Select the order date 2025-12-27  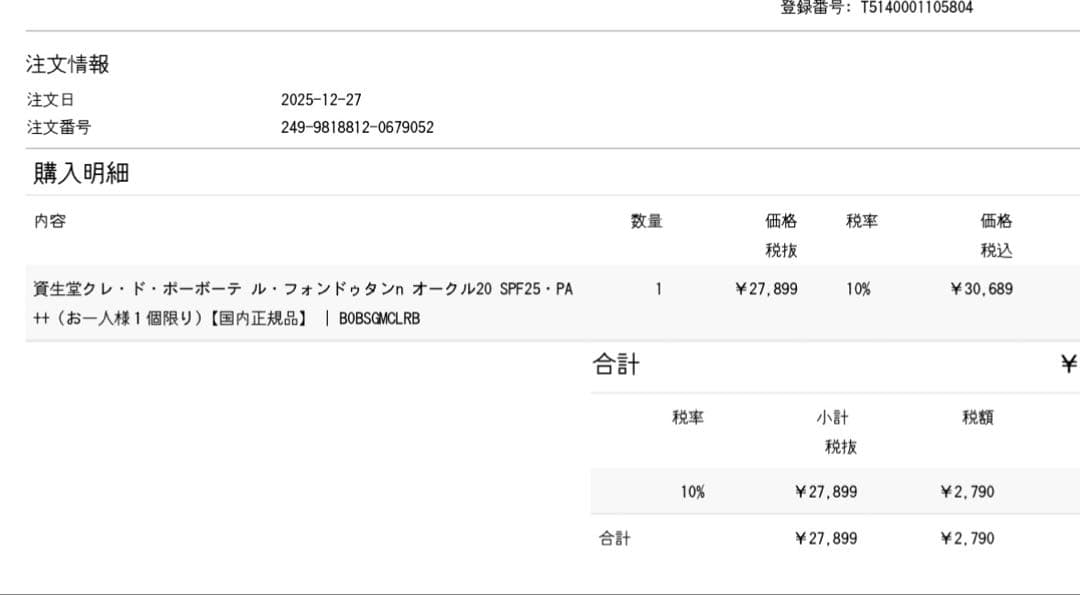pyautogui.click(x=321, y=100)
